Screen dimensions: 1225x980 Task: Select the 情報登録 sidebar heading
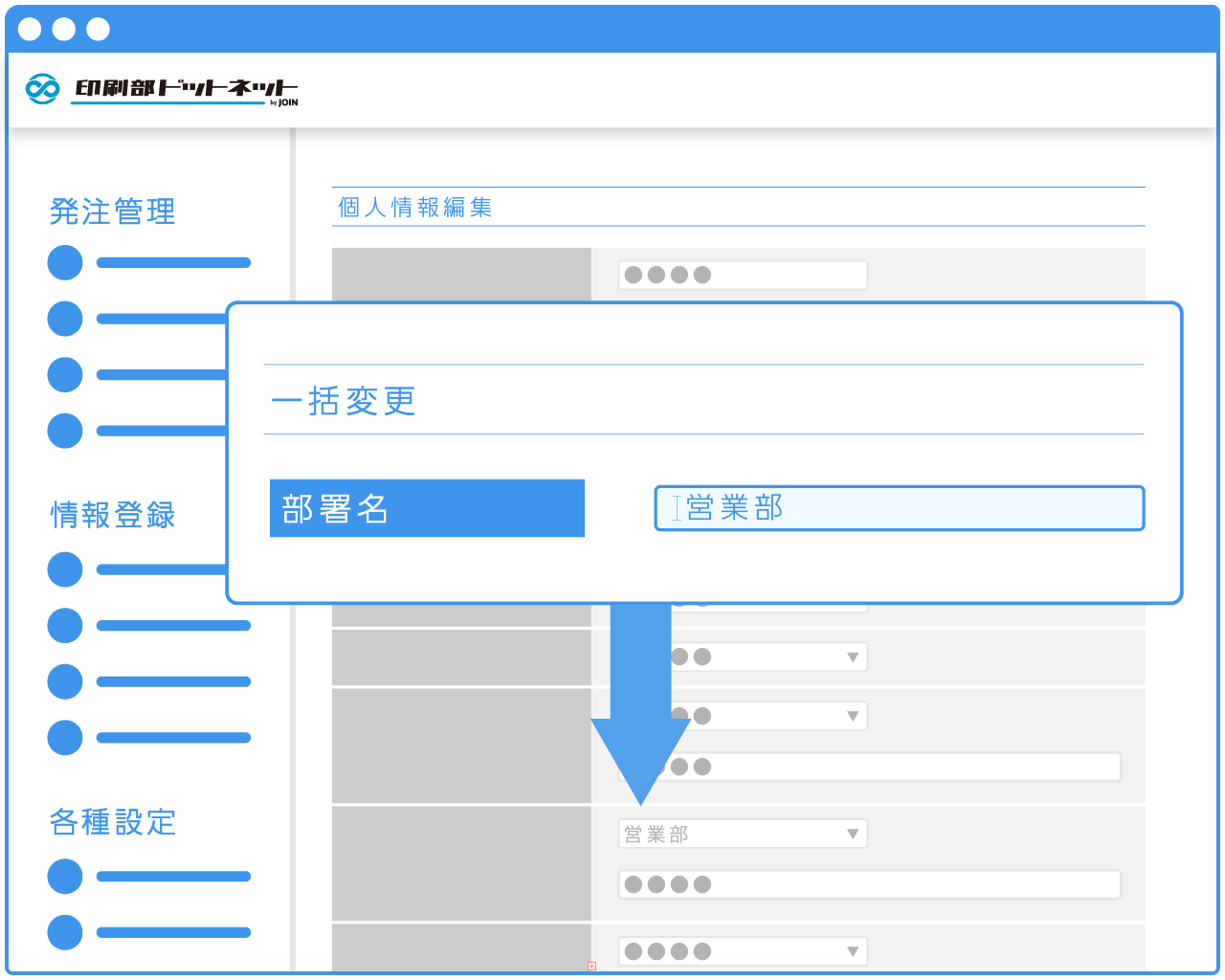click(x=113, y=515)
